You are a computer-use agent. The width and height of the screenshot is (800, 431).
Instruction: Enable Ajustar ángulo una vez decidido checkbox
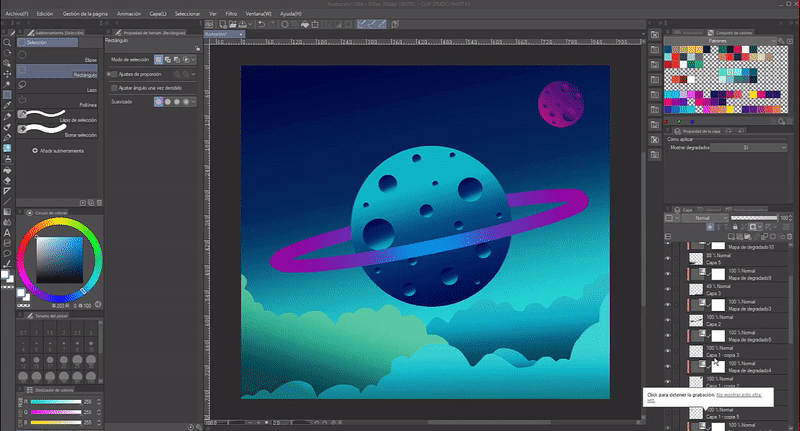click(x=113, y=88)
